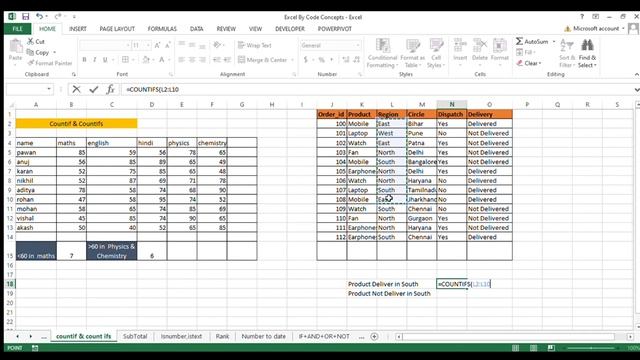Toggle Bold formatting

coord(84,60)
